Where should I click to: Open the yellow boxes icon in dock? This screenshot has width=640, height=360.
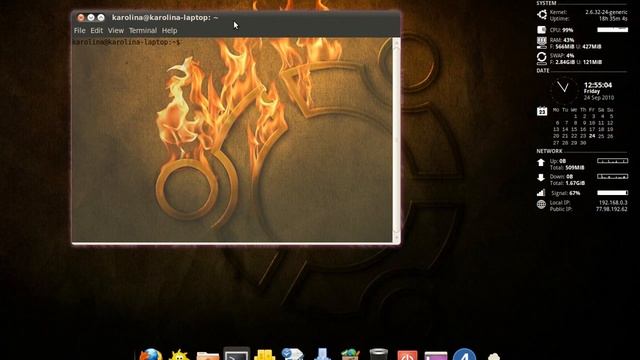[x=264, y=355]
